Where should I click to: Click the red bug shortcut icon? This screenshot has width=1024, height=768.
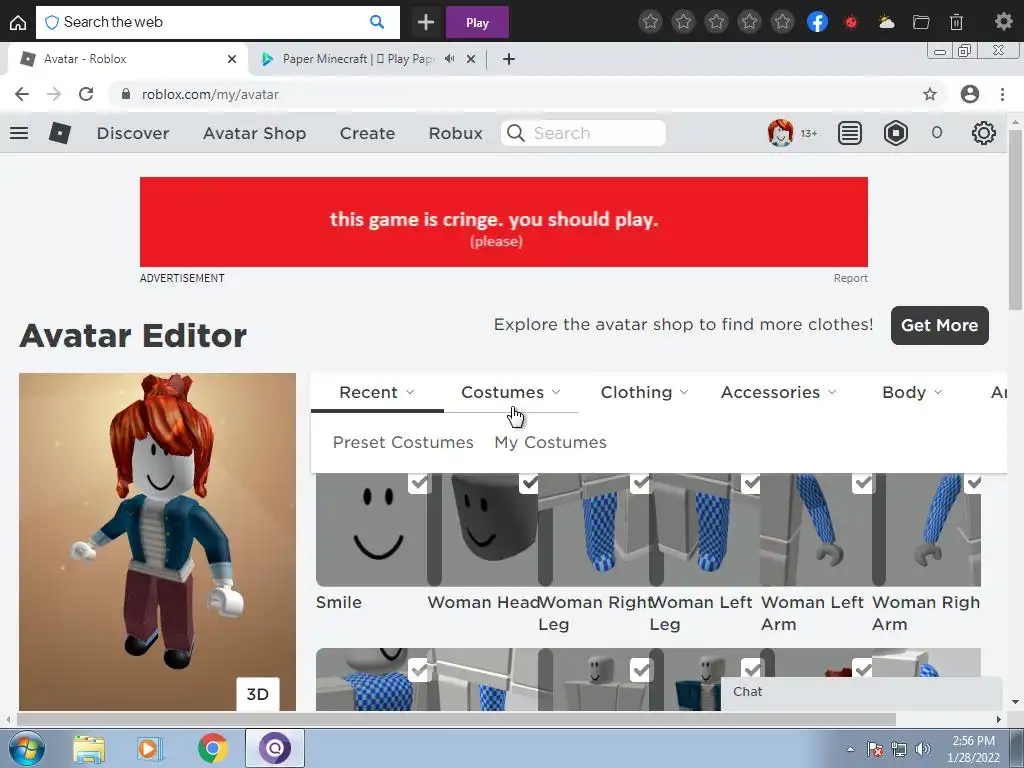click(850, 23)
